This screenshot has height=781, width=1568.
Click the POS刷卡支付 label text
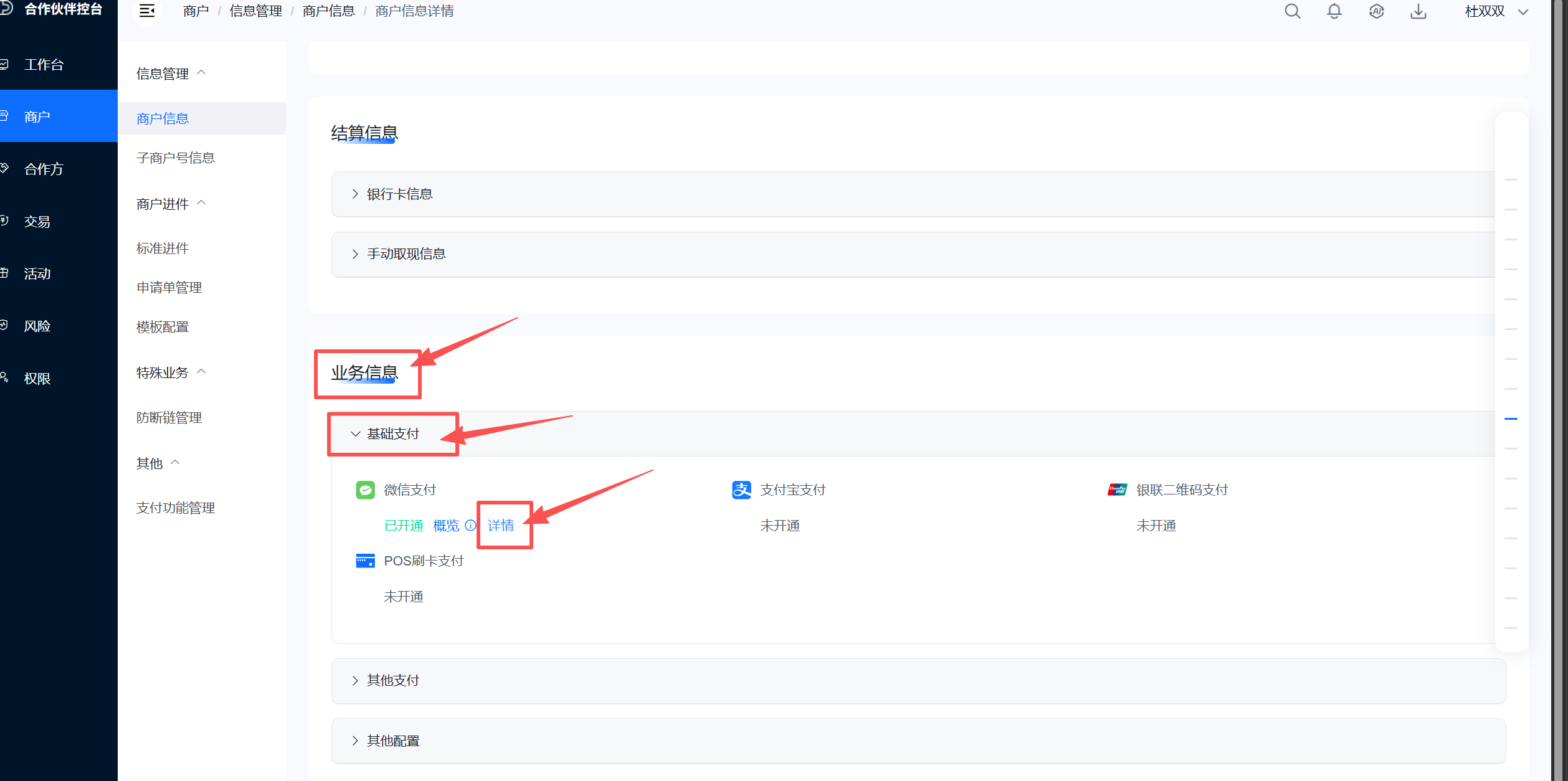[424, 561]
